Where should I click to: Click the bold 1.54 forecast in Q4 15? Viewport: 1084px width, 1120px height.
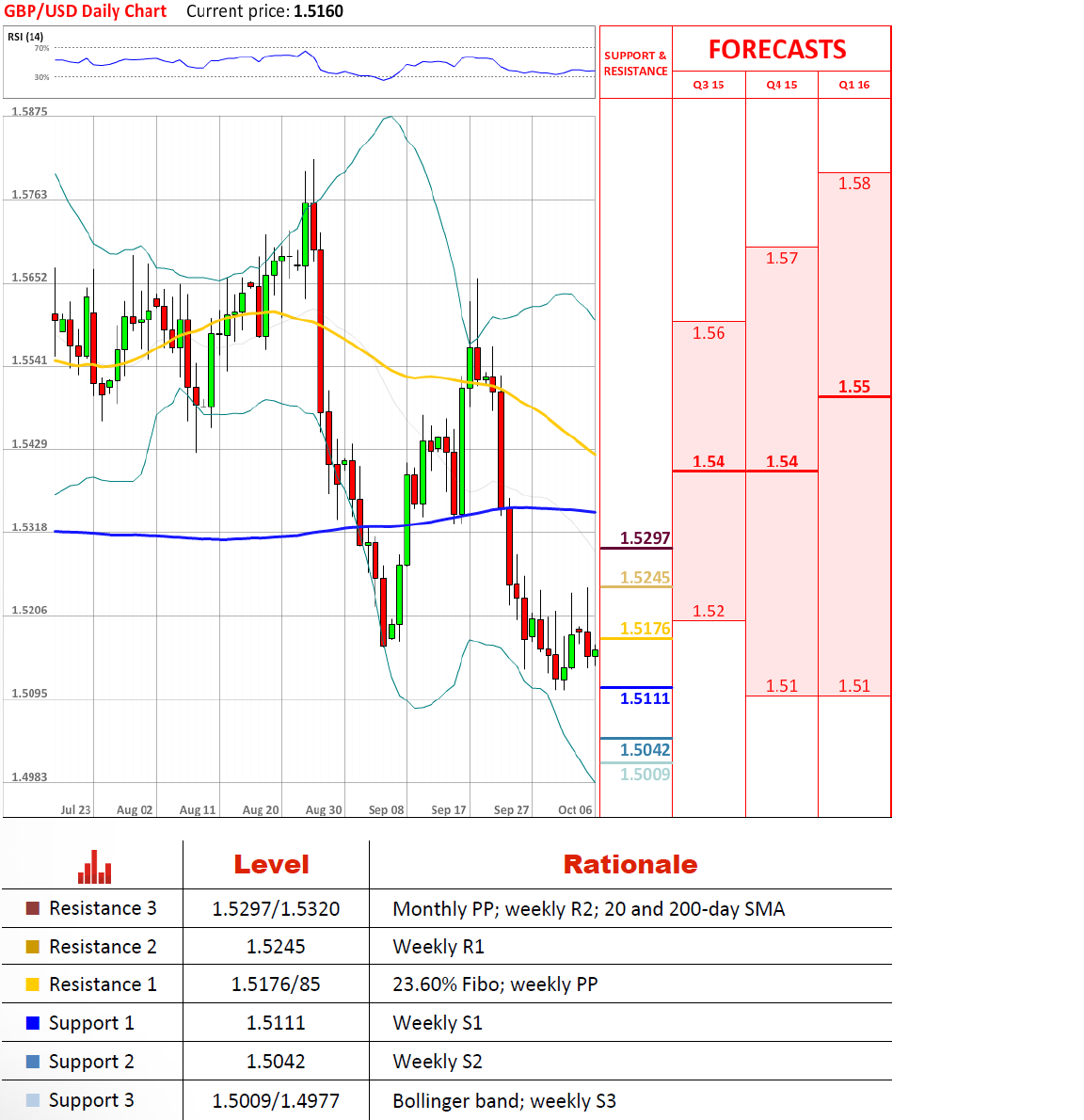[782, 461]
